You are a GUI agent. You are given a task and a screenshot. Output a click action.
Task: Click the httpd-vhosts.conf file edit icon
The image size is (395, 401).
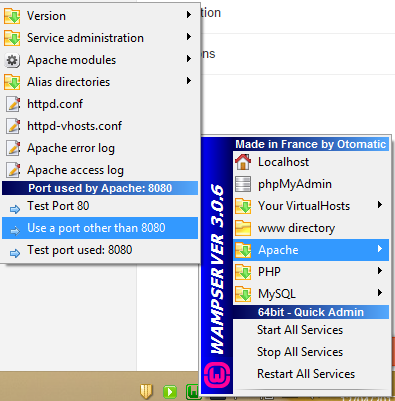13,126
